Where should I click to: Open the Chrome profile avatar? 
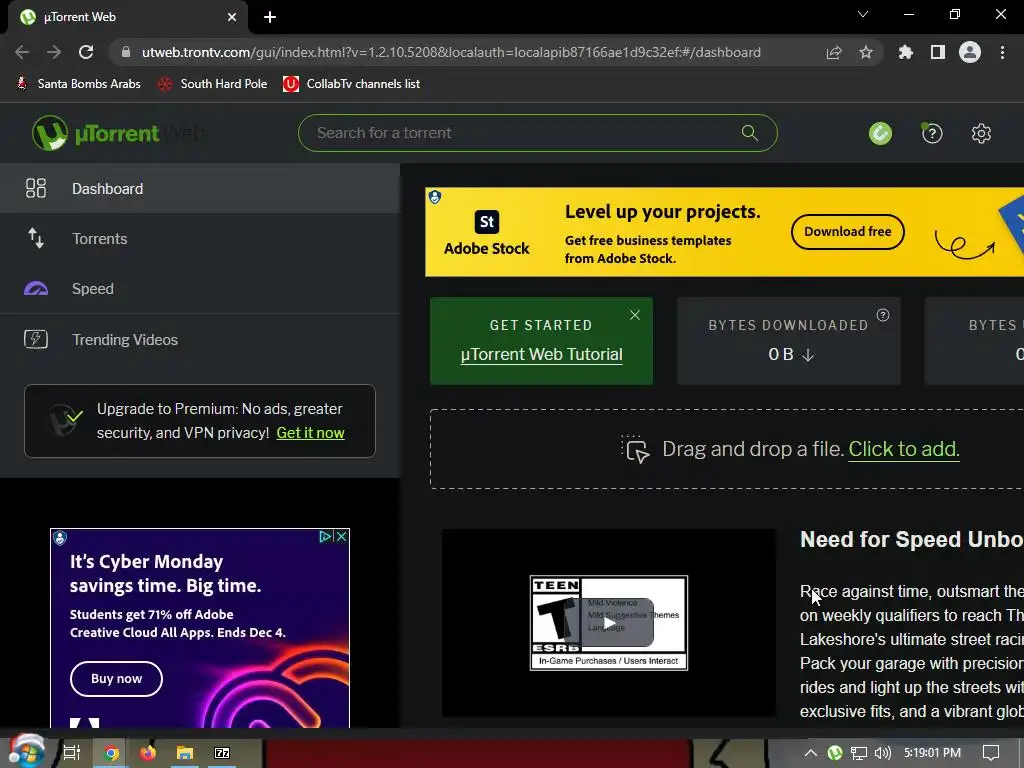point(970,52)
